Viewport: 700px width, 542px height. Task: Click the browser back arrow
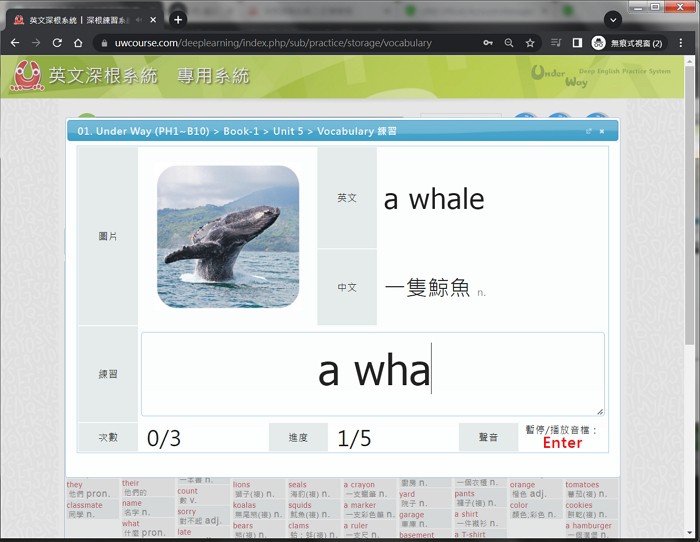[14, 43]
